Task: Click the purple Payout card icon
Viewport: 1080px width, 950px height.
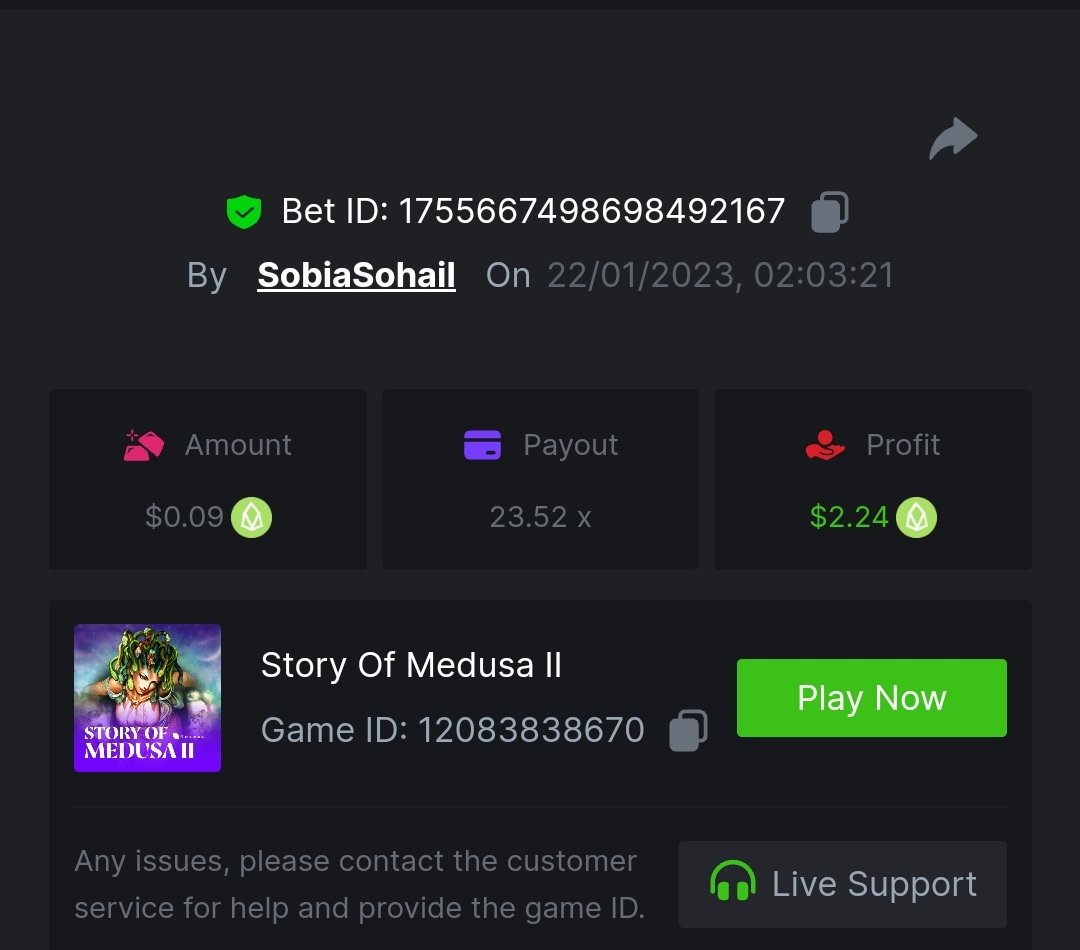Action: pyautogui.click(x=482, y=445)
